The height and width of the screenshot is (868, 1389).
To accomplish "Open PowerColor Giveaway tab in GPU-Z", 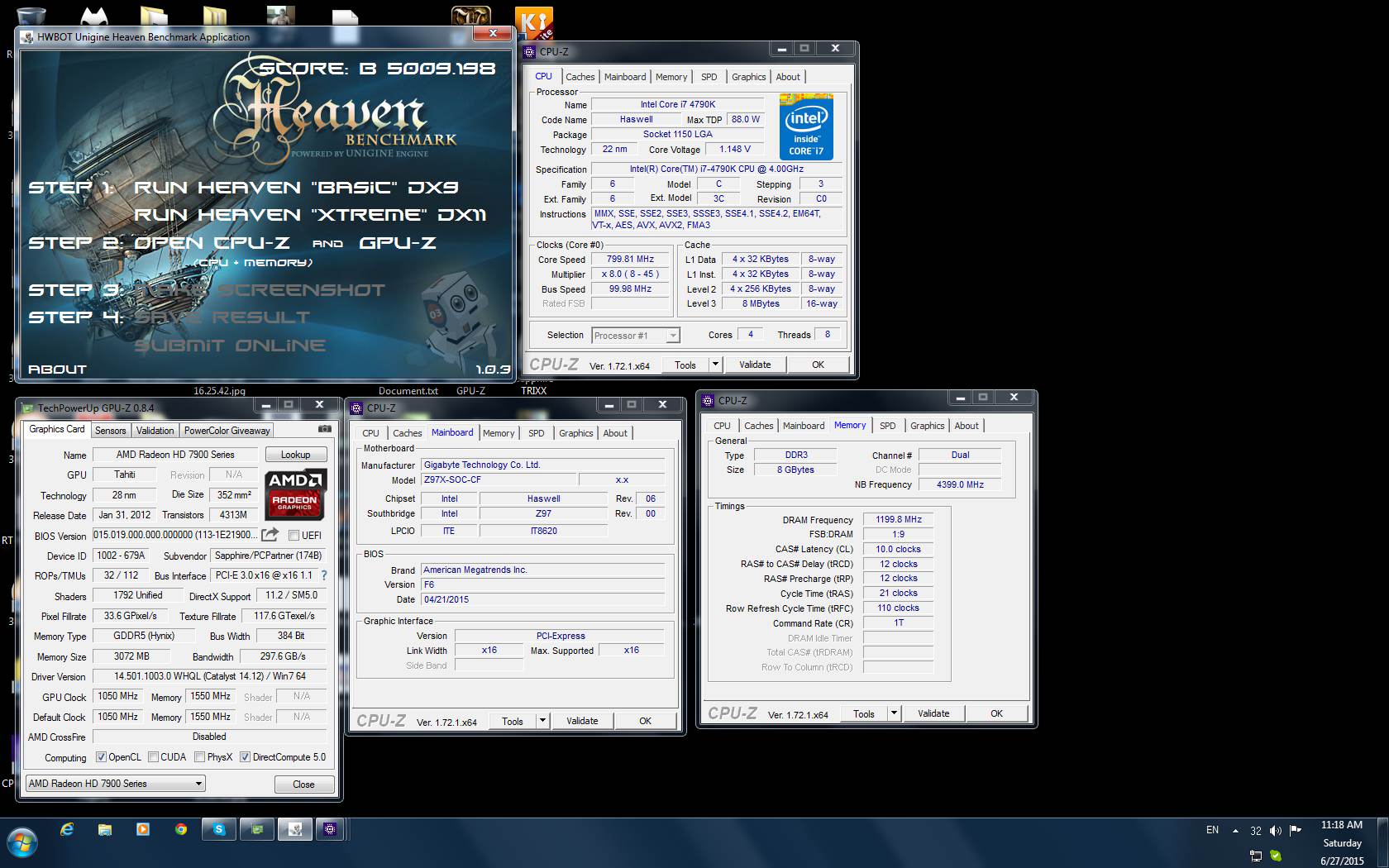I will [x=227, y=431].
